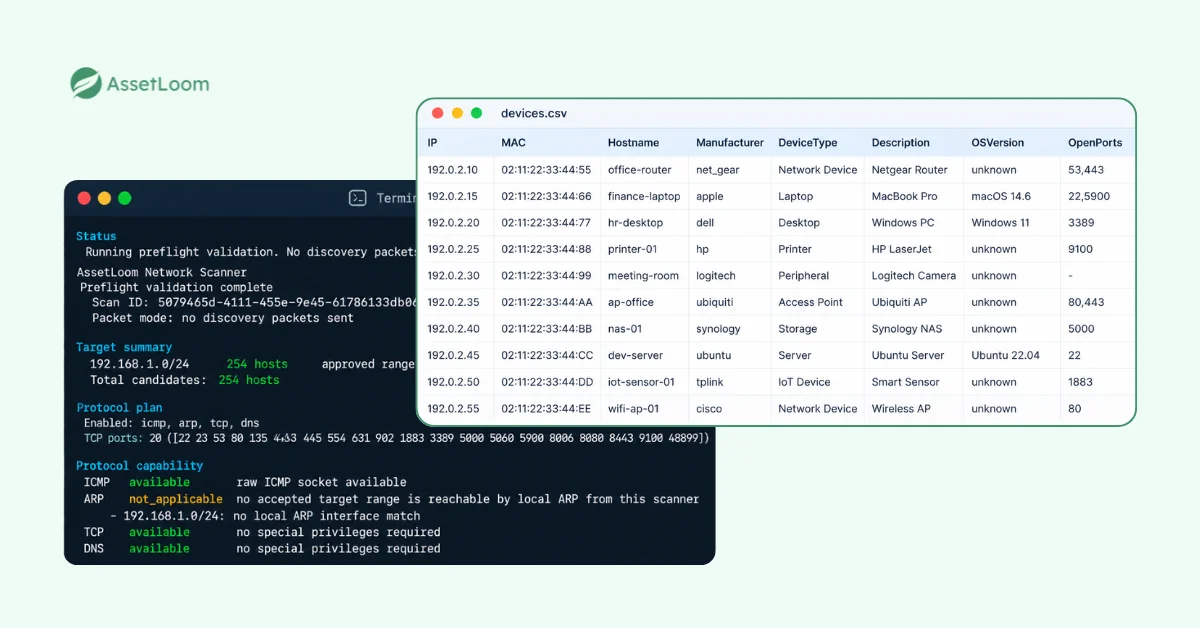Select hostname iot-sensor-01
The height and width of the screenshot is (628, 1200).
(641, 382)
